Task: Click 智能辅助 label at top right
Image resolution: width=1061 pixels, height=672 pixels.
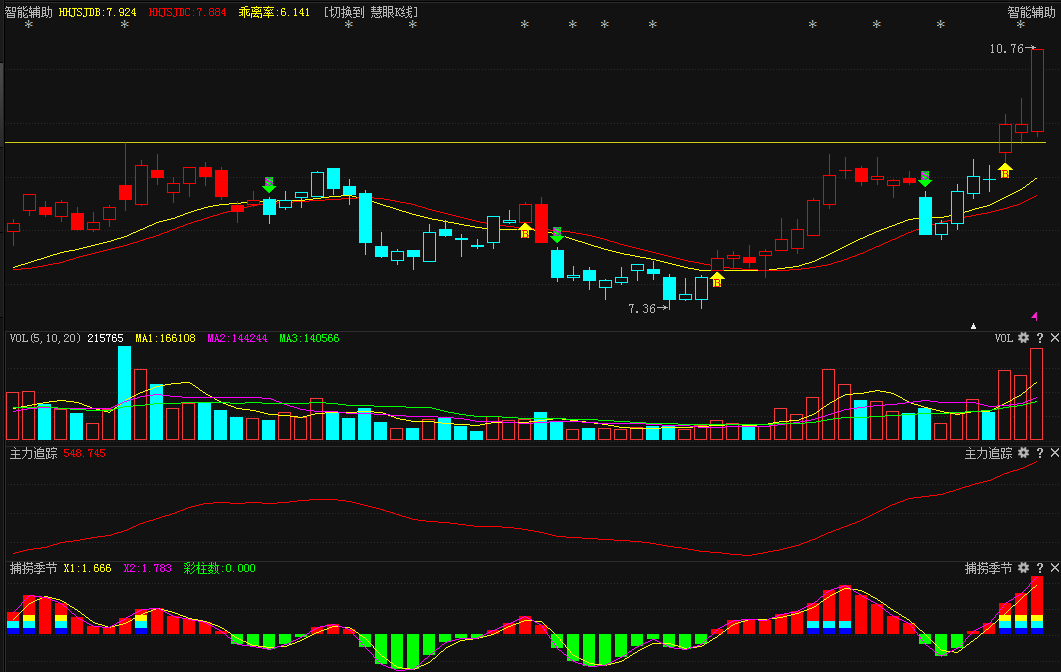Action: (x=1031, y=12)
